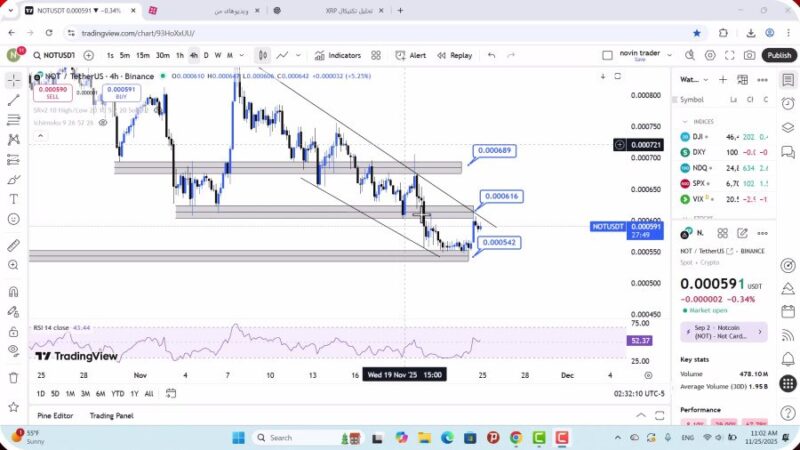This screenshot has width=800, height=450.
Task: Switch to the Pine Editor tab
Action: (55, 415)
